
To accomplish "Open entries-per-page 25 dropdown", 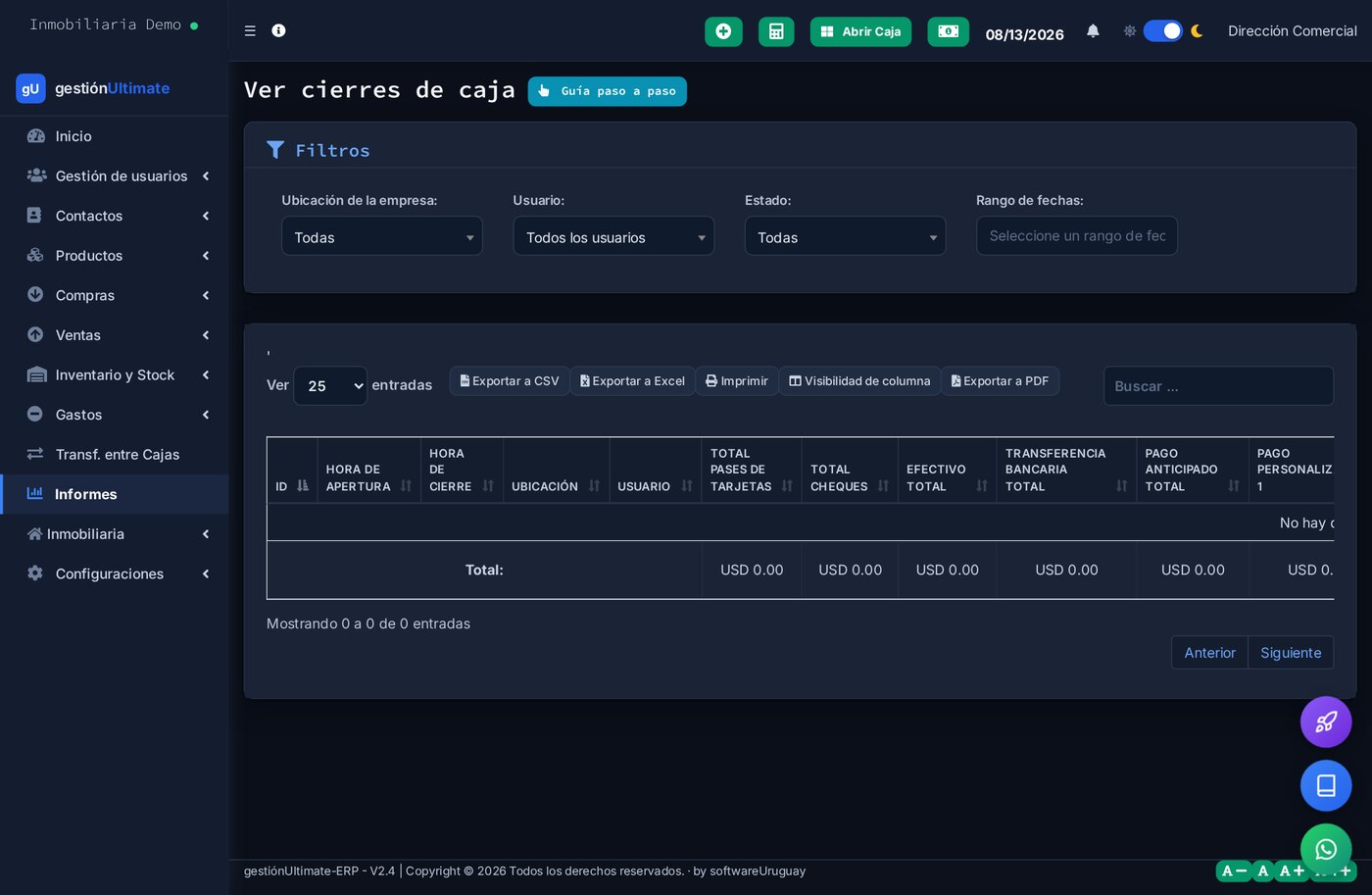I will pyautogui.click(x=330, y=385).
